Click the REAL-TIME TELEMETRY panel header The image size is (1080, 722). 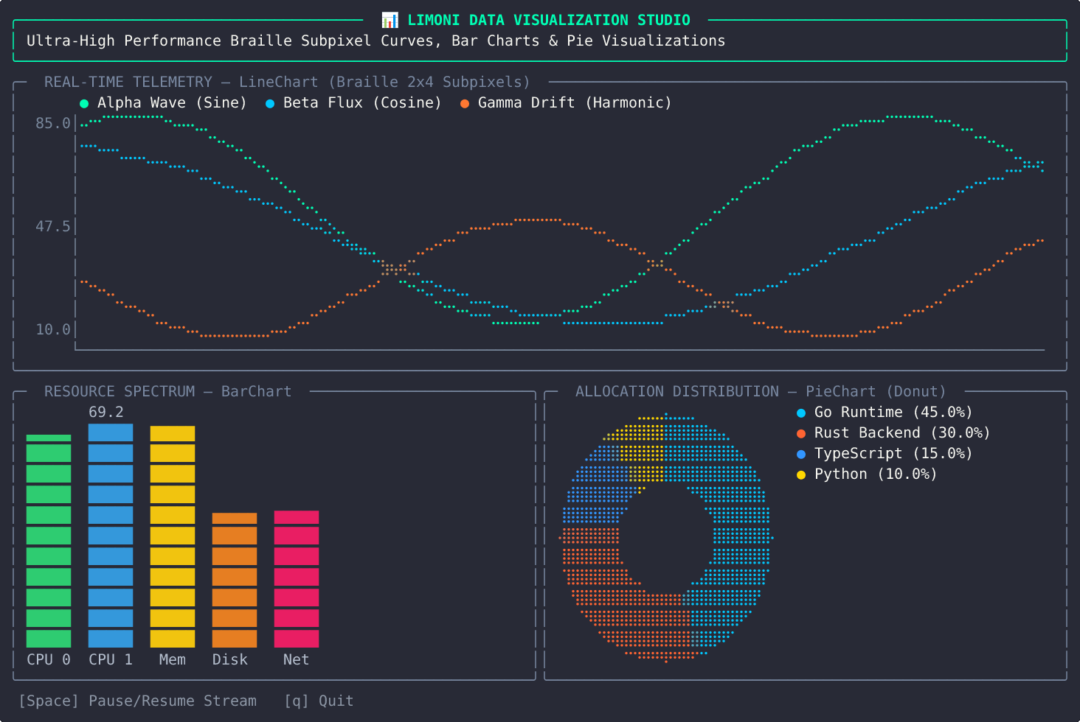point(287,82)
